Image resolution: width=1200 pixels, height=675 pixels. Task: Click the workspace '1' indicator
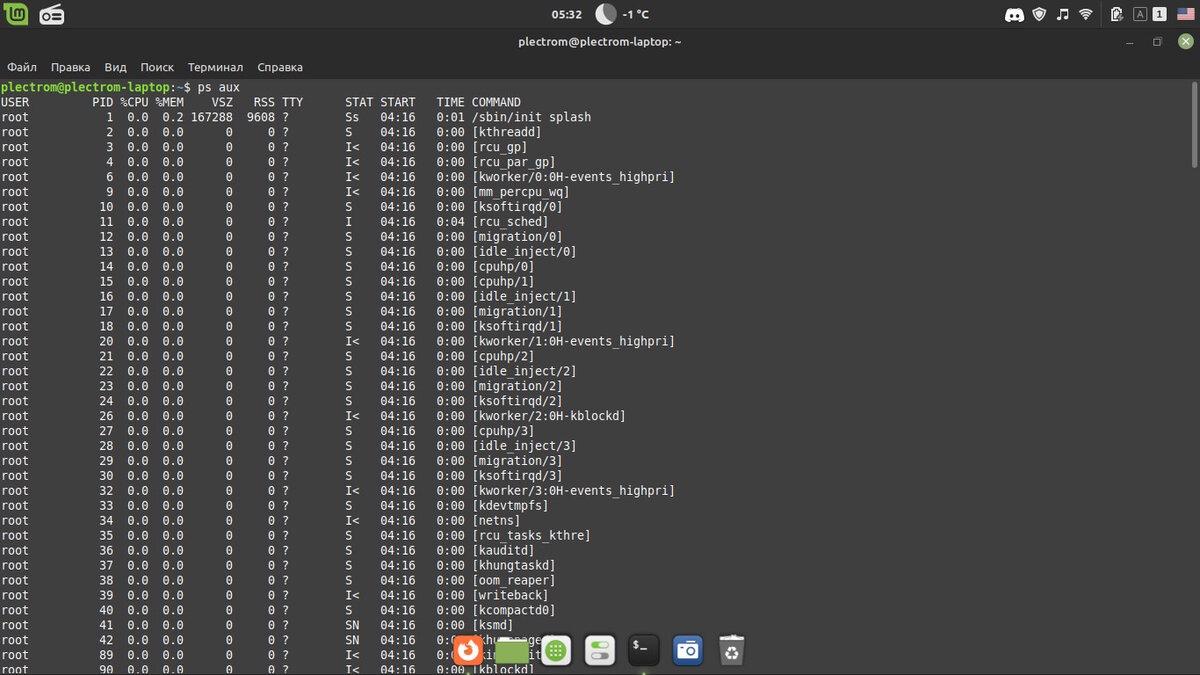coord(1160,14)
